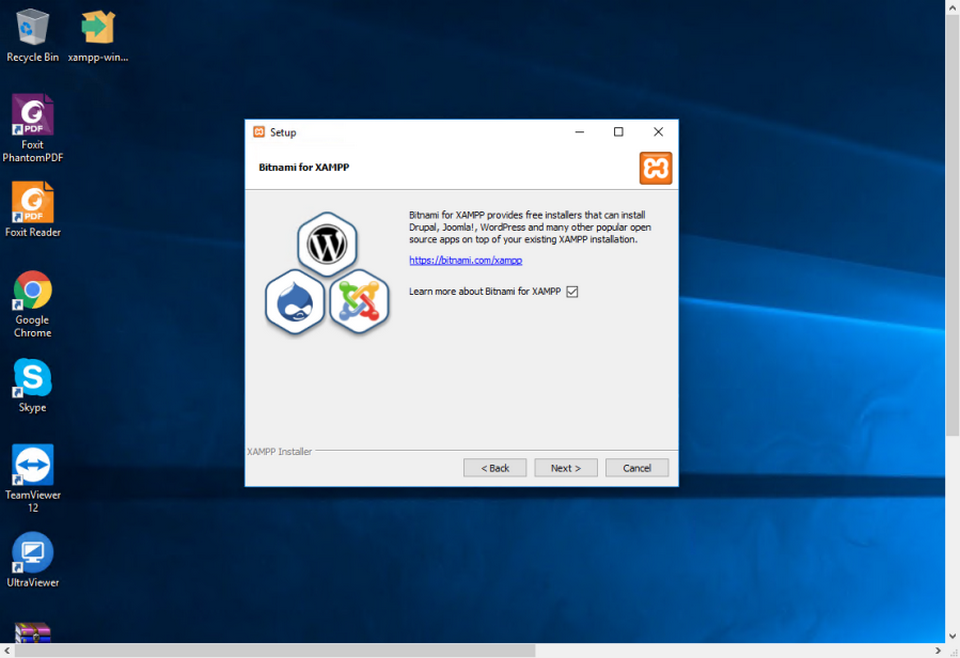Minimize the Setup window
This screenshot has height=658, width=960.
point(579,132)
